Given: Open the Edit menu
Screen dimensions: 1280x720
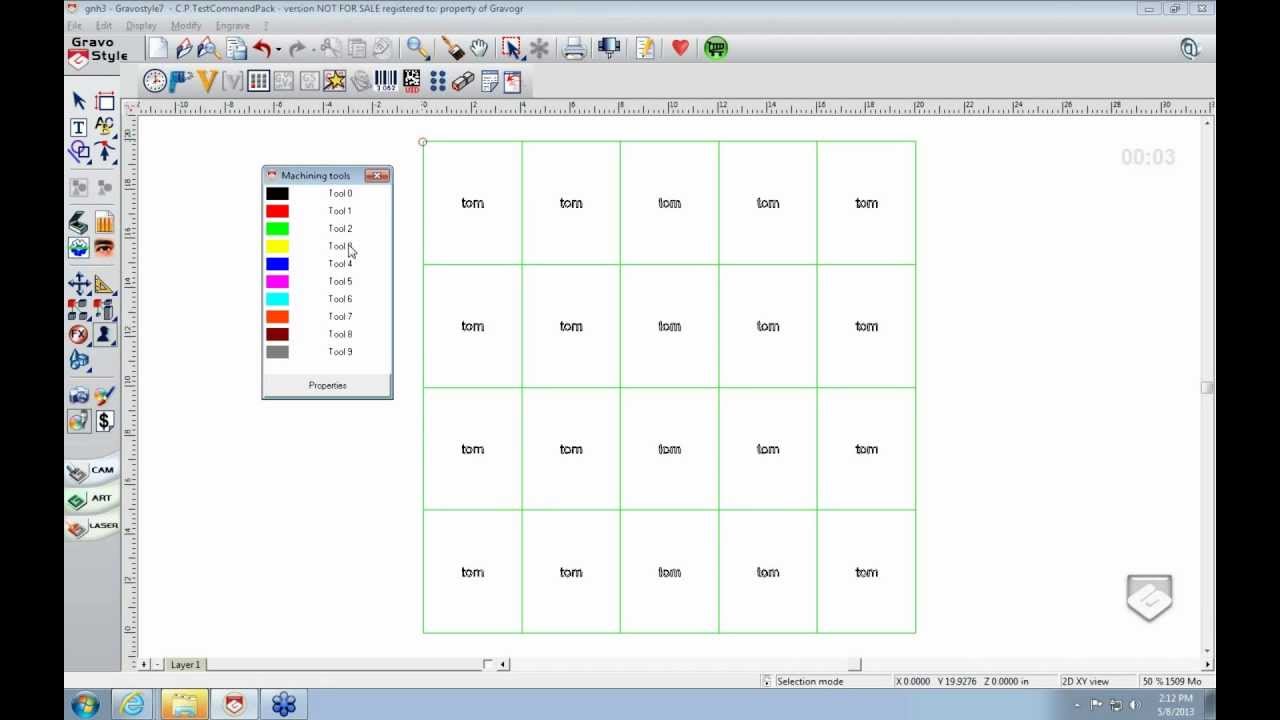Looking at the screenshot, I should tap(104, 26).
